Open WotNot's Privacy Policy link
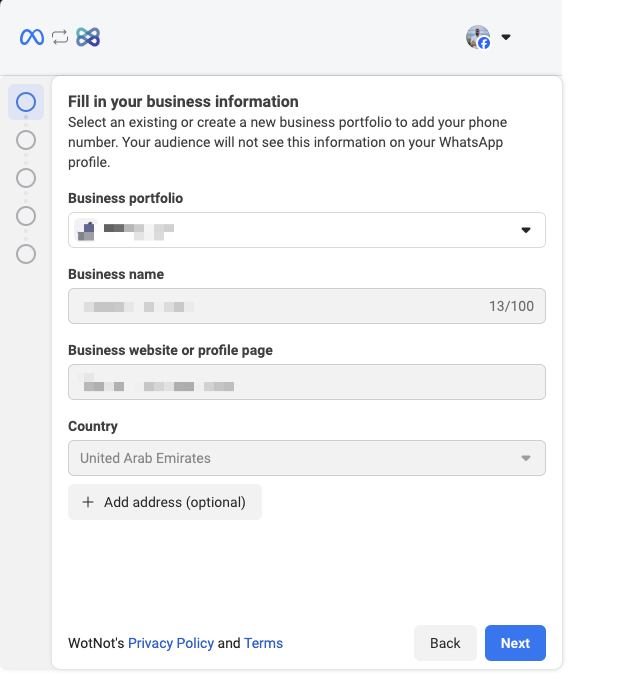 (171, 643)
